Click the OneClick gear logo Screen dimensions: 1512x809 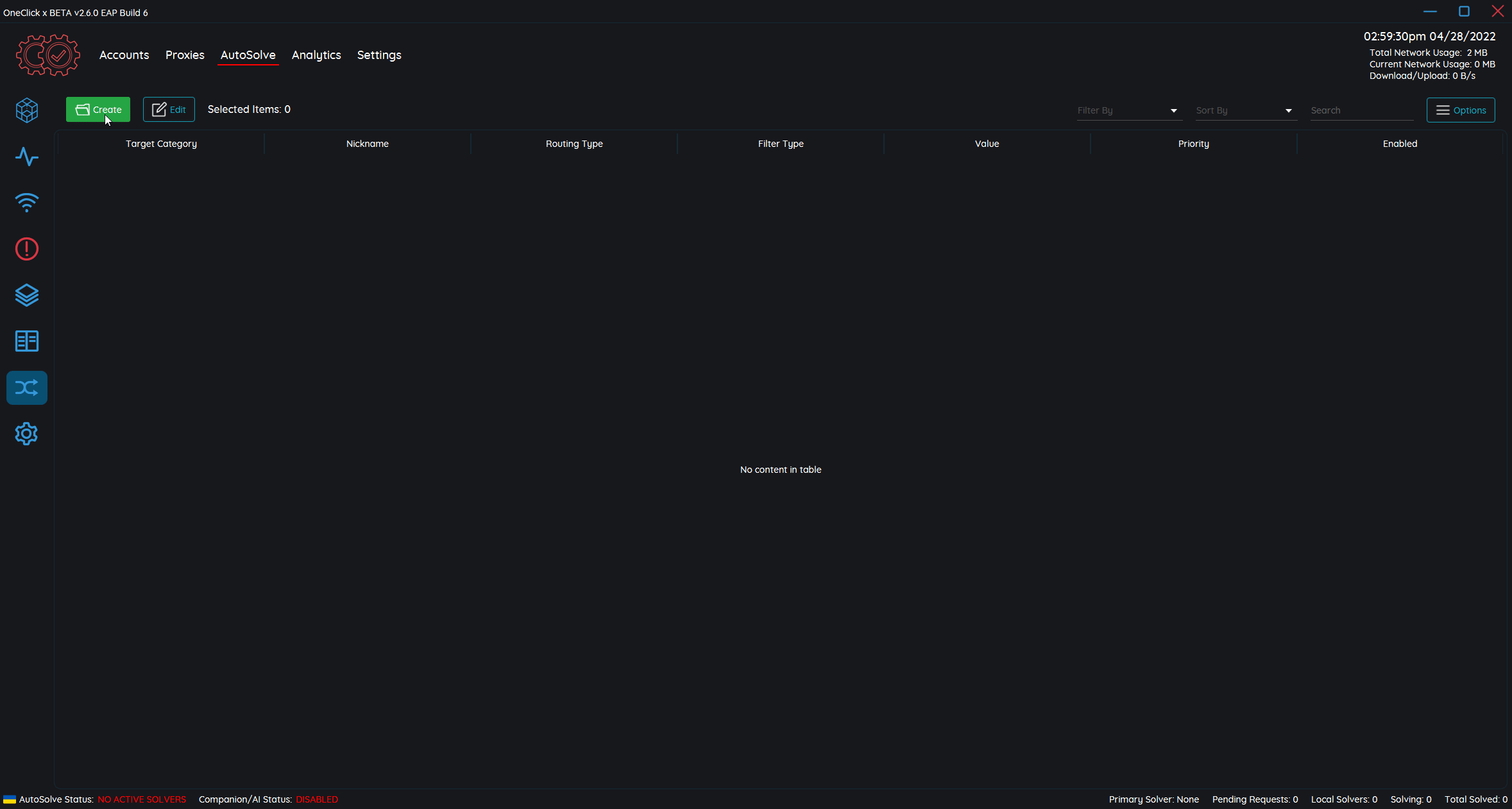click(x=48, y=55)
